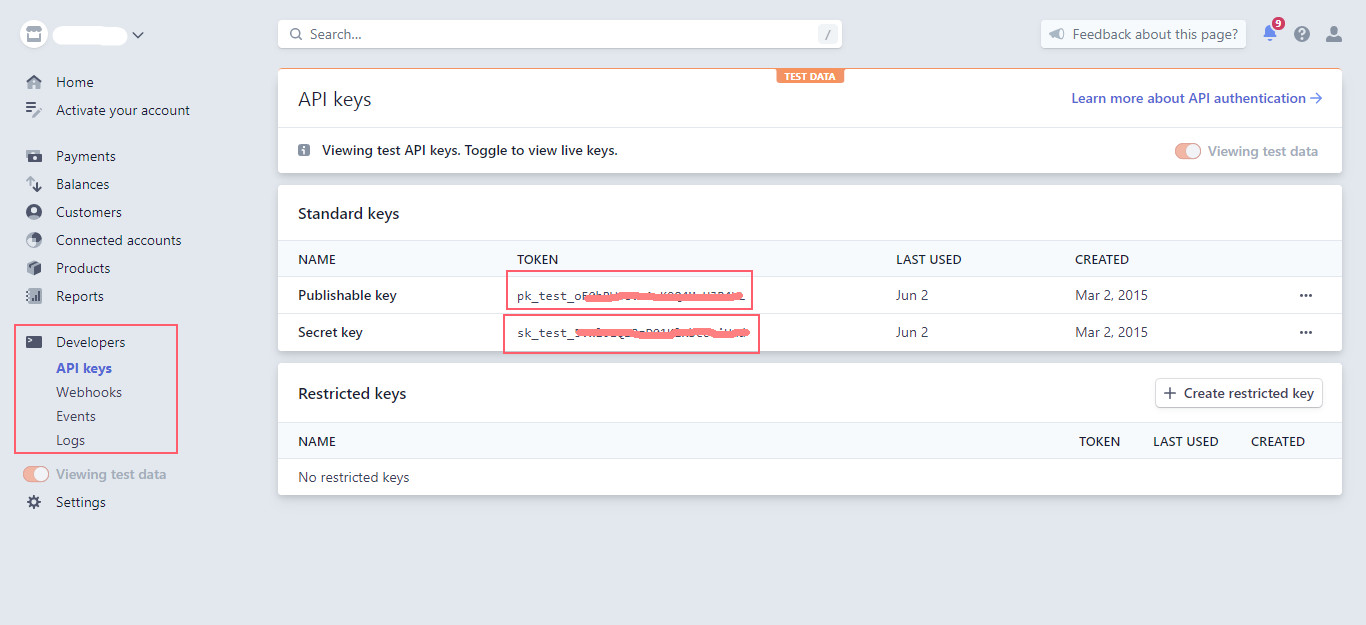Viewport: 1366px width, 625px height.
Task: Click Feedback about this page button
Action: tap(1143, 34)
